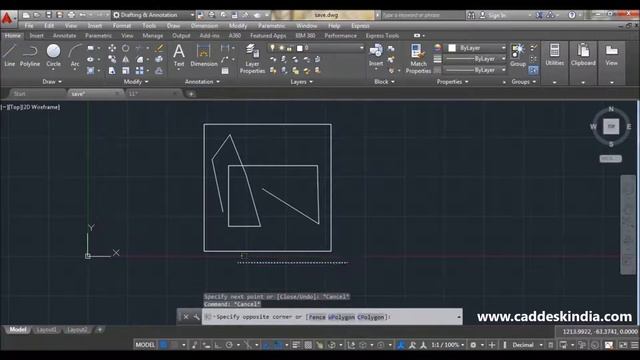The height and width of the screenshot is (360, 640).
Task: Expand the Draw panel
Action: (52, 82)
